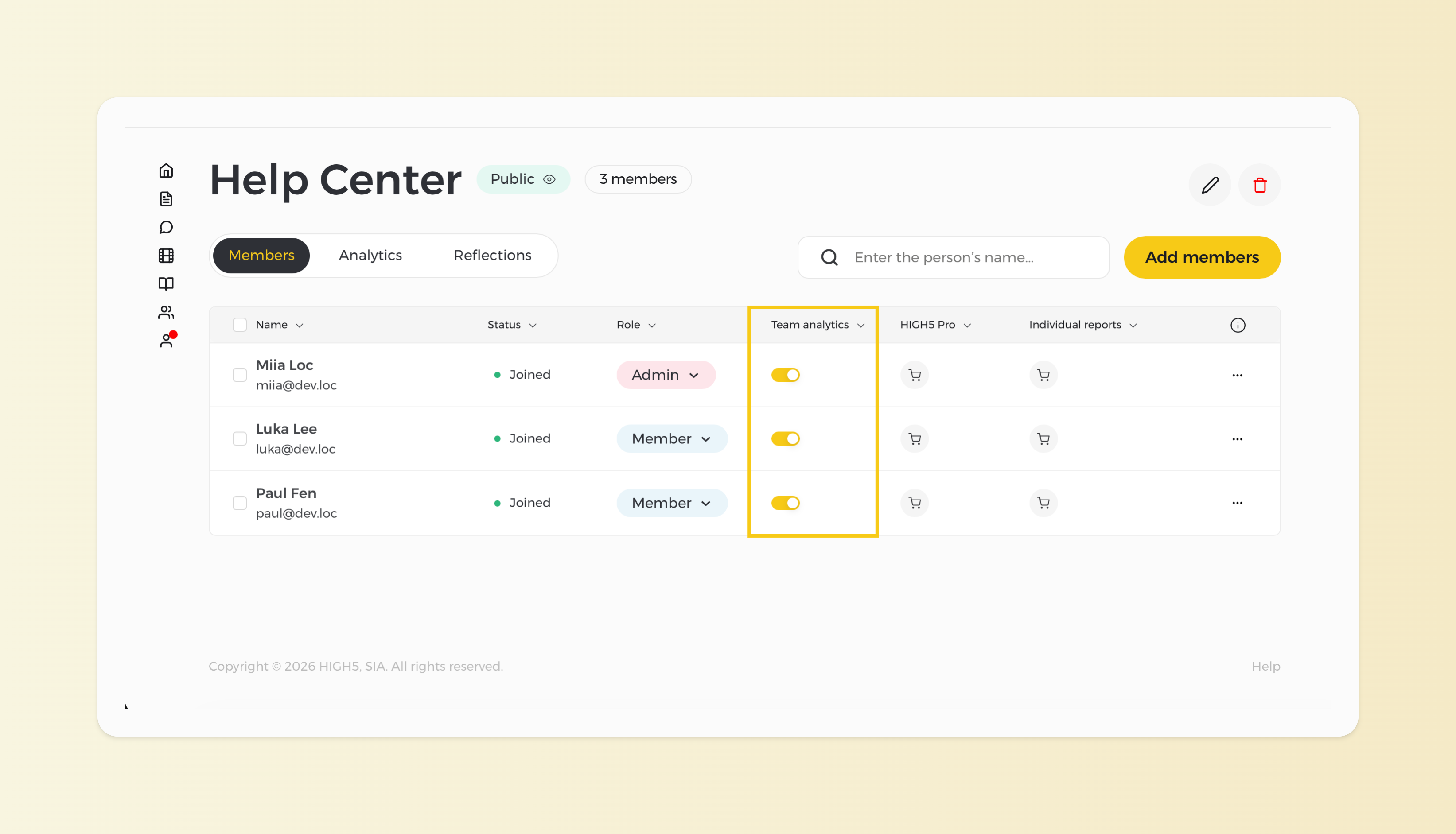Open Admin role dropdown for Miia Loc

(666, 375)
